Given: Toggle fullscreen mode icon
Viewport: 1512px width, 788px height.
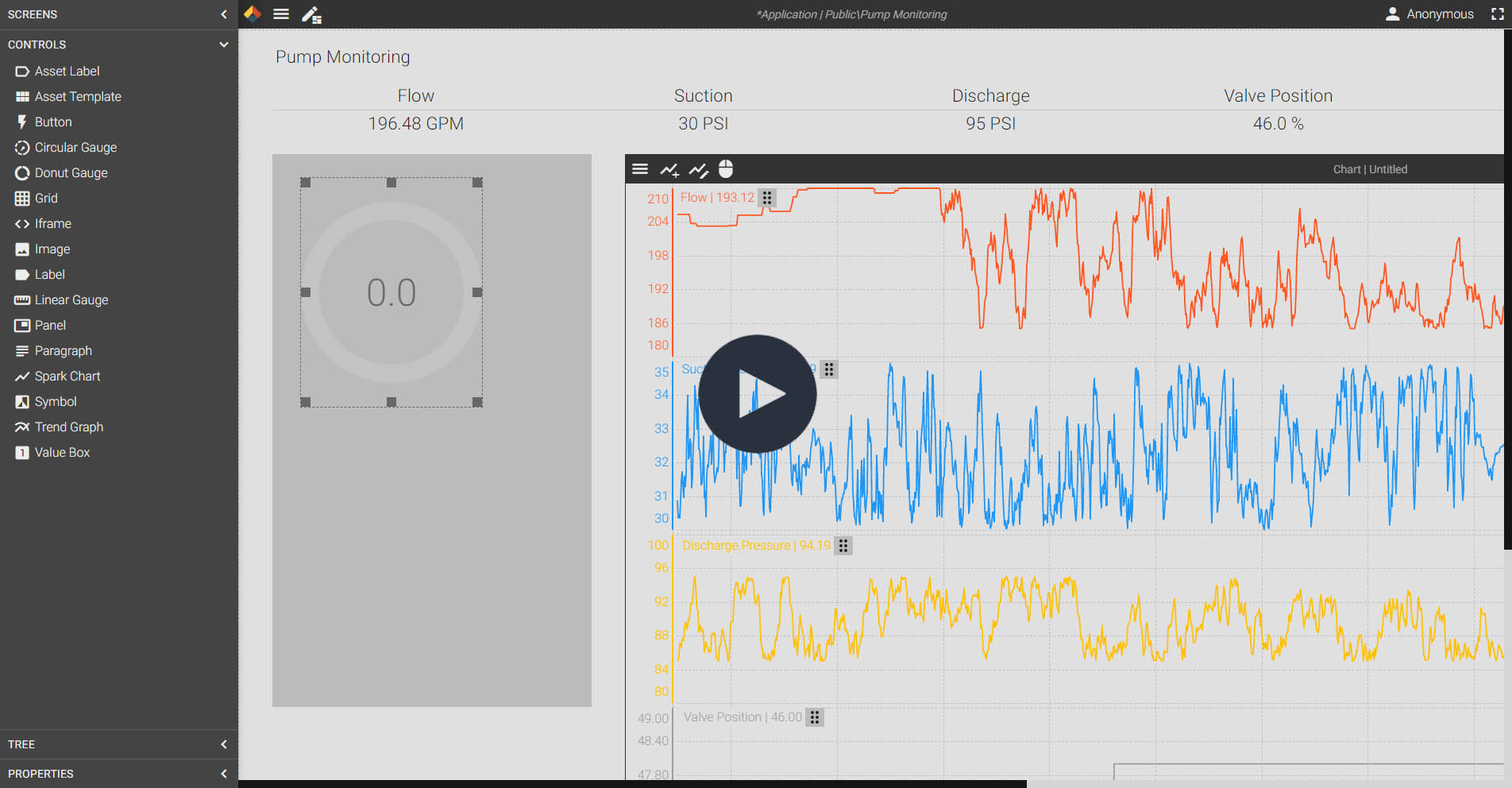Looking at the screenshot, I should tap(1498, 14).
